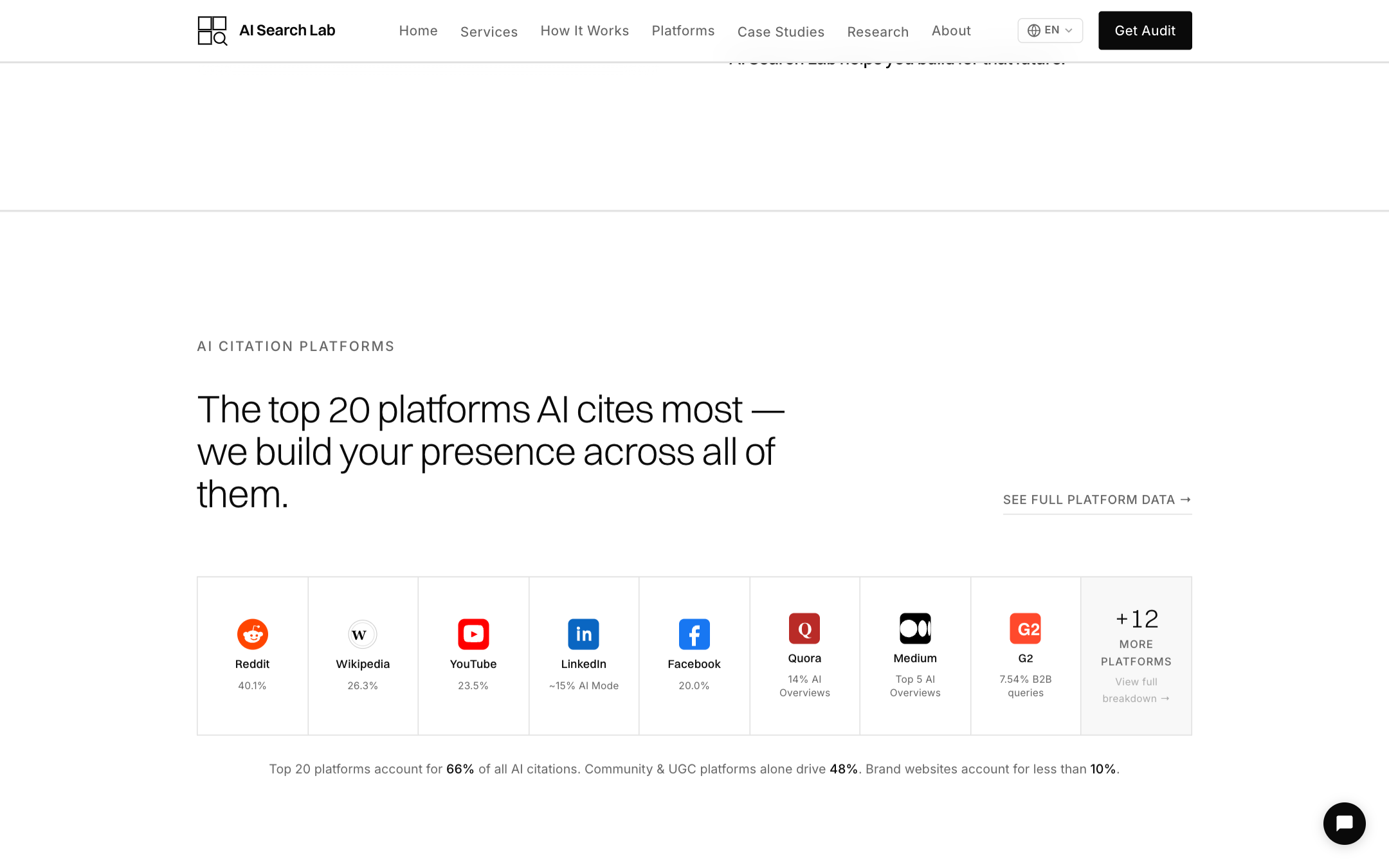
Task: Click the Get Audit button
Action: [x=1145, y=30]
